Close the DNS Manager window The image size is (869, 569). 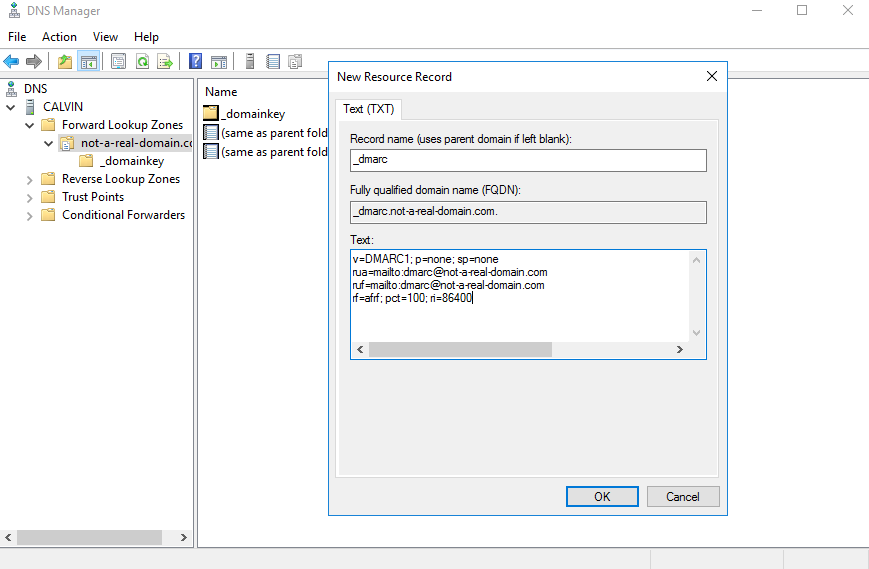pyautogui.click(x=848, y=10)
